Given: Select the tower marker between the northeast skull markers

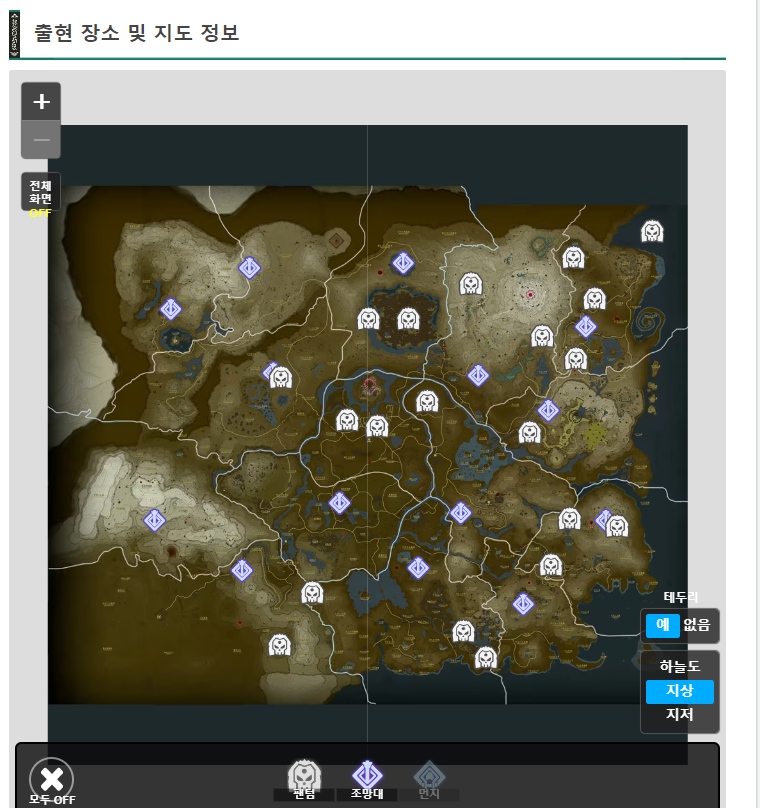Looking at the screenshot, I should click(585, 327).
